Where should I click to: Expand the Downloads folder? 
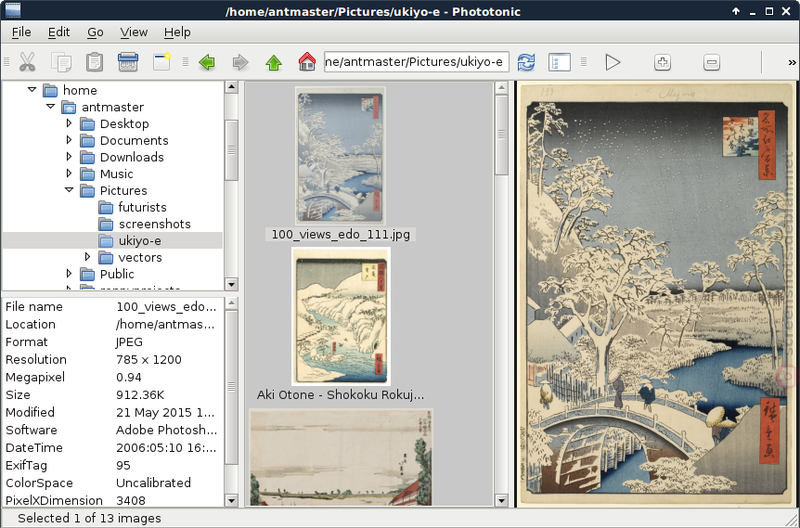[69, 157]
